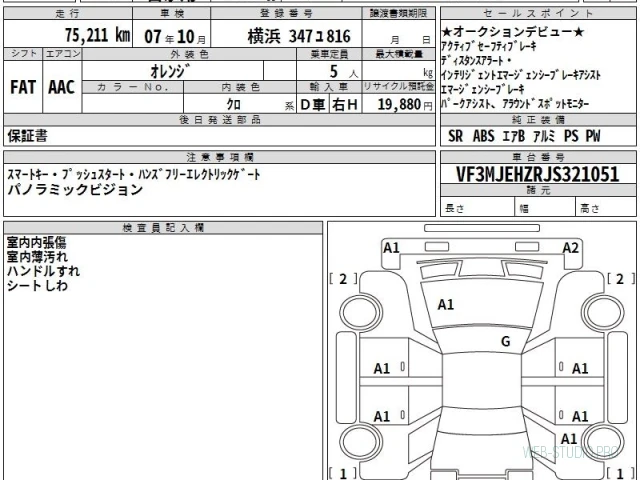Click the A2 damage mark on the diagram
Viewport: 640px width, 480px height.
[x=570, y=248]
